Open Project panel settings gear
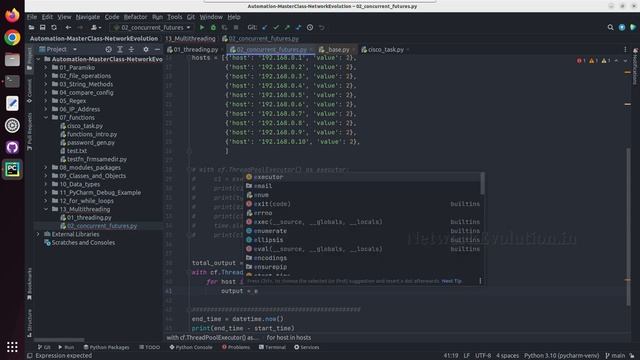Screen dimensions: 640x360 [x=146, y=49]
